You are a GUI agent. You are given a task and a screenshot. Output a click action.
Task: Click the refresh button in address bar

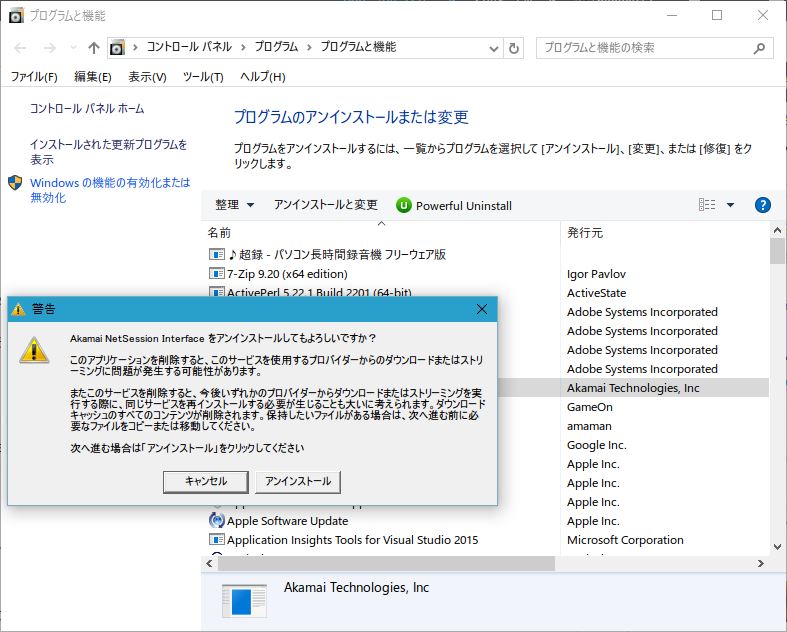pos(513,48)
